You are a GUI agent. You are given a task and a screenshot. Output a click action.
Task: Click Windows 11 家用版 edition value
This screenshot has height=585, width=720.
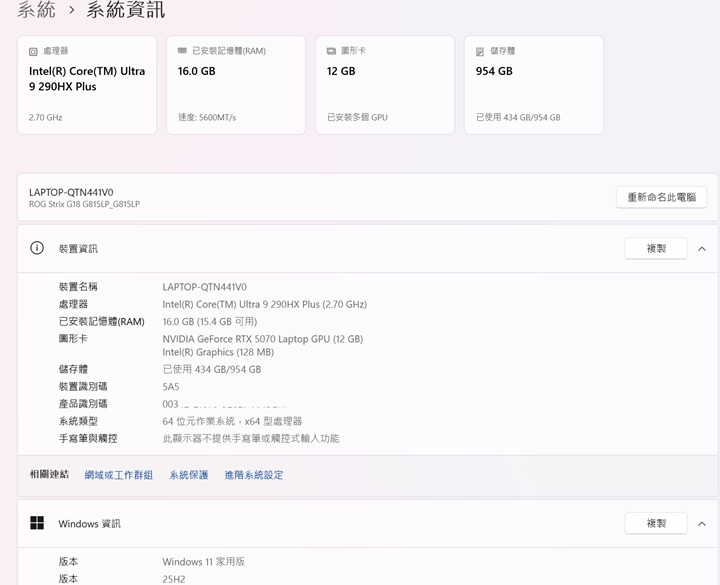point(203,562)
